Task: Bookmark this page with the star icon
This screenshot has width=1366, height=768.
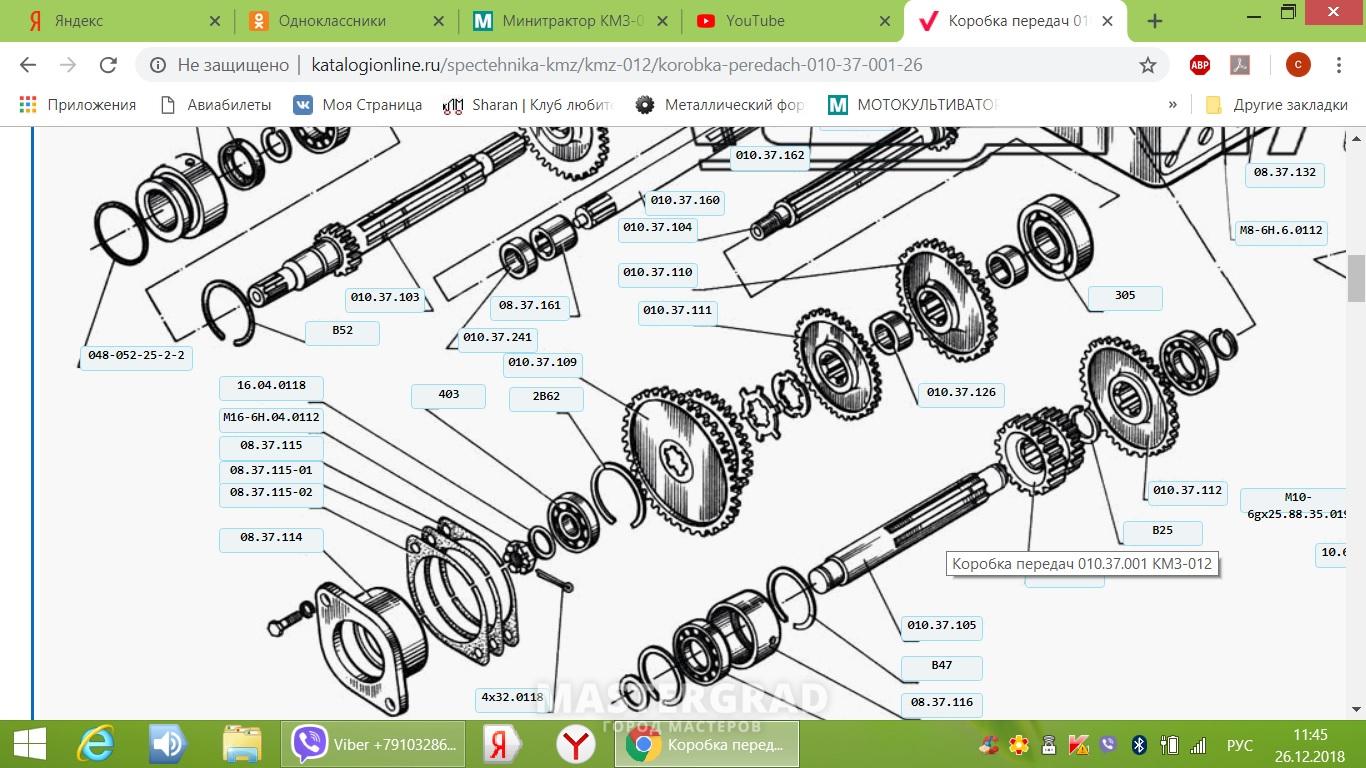Action: pyautogui.click(x=1148, y=65)
